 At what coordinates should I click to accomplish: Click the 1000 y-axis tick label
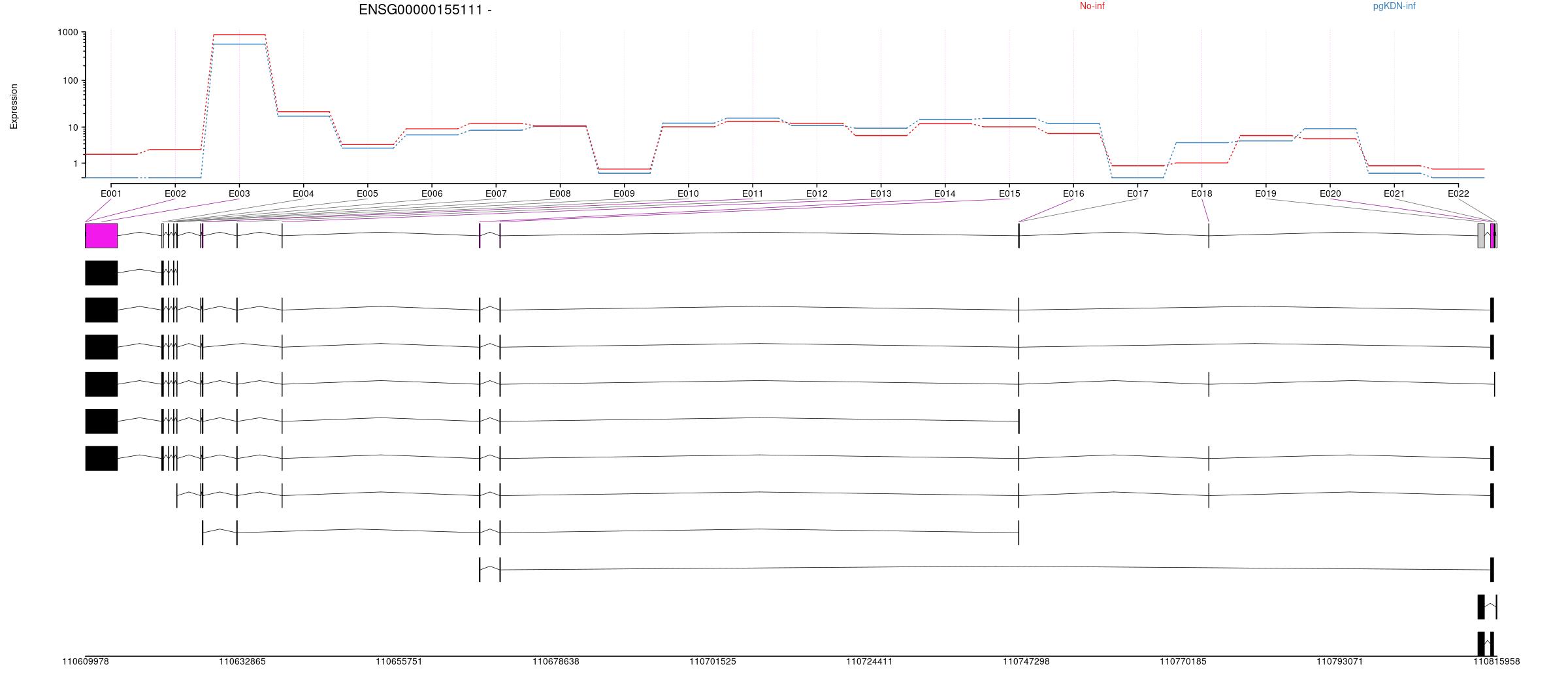click(x=68, y=33)
